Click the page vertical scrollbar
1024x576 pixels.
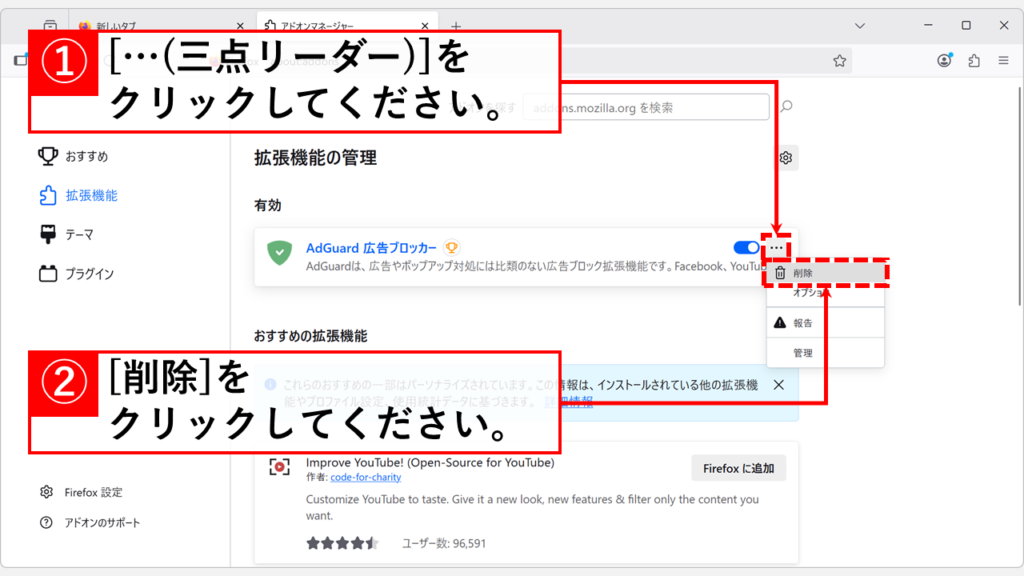[x=1019, y=196]
